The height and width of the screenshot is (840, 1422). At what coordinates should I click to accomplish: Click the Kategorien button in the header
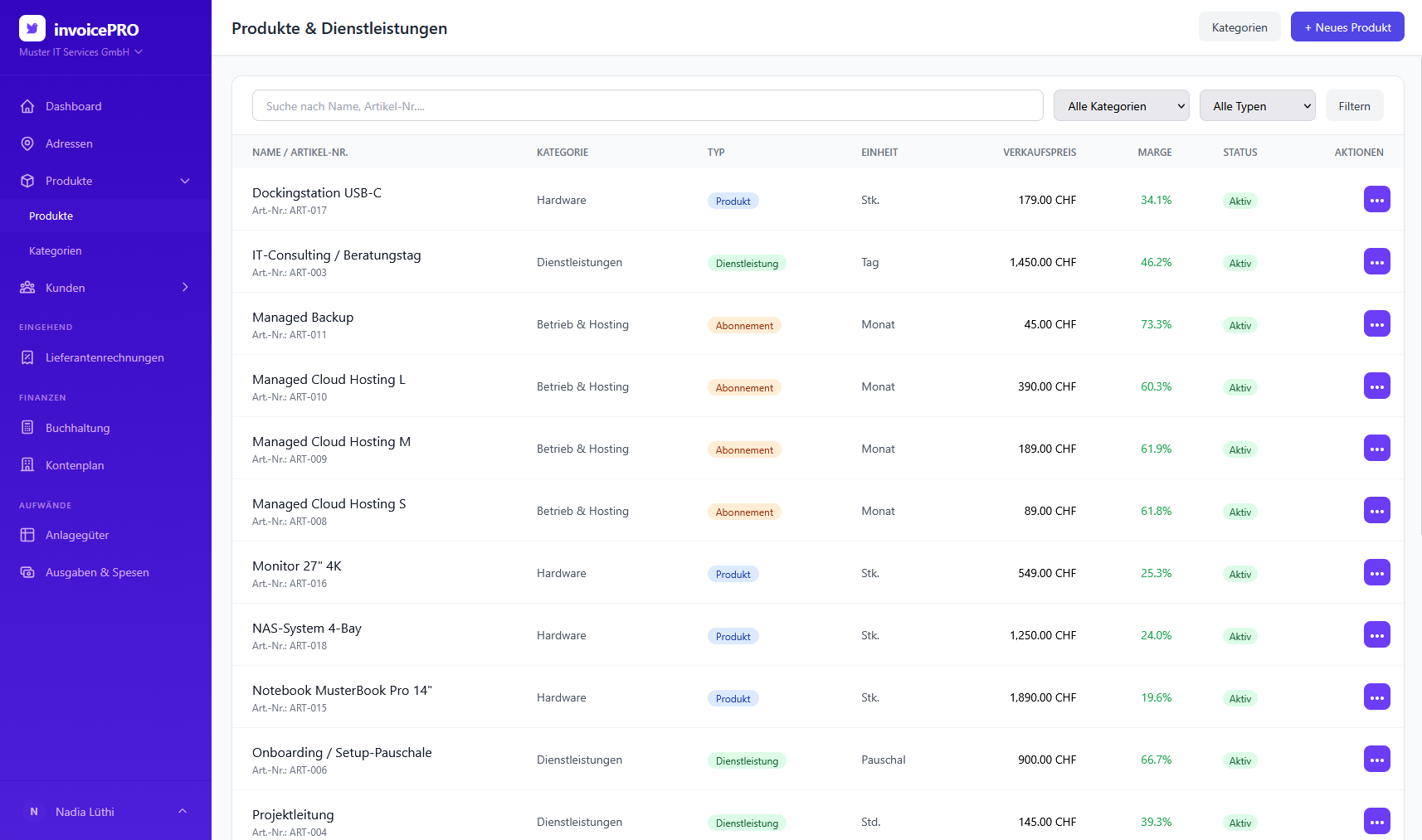(x=1239, y=27)
